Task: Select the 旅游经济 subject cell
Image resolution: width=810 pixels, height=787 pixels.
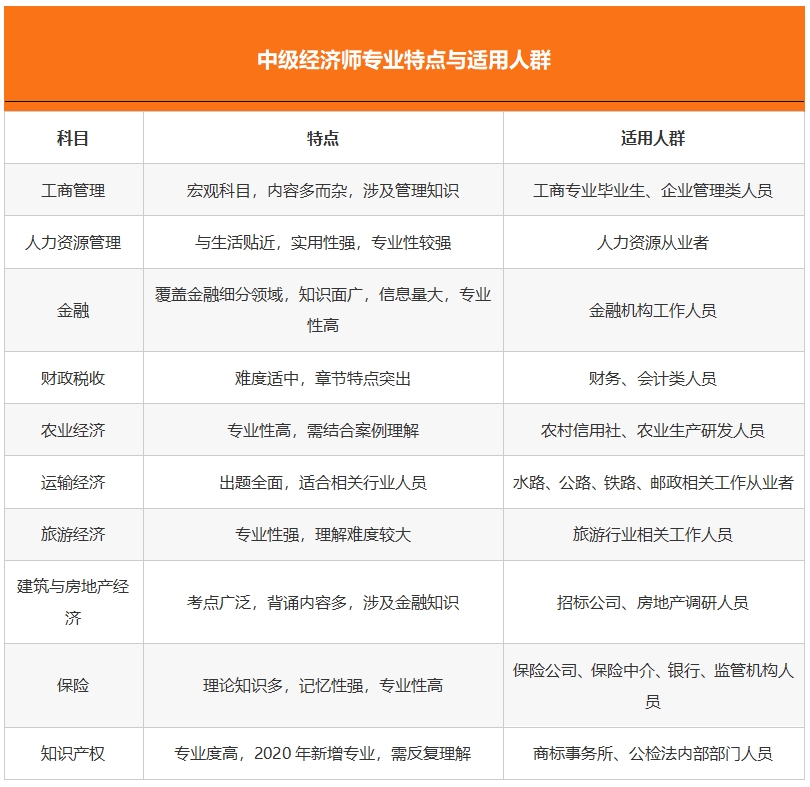Action: click(x=73, y=534)
